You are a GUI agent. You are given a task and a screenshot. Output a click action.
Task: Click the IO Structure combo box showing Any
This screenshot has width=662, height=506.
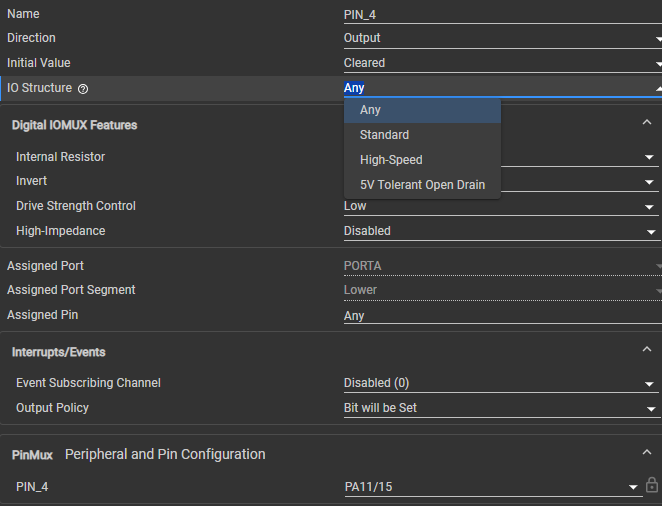click(x=502, y=88)
